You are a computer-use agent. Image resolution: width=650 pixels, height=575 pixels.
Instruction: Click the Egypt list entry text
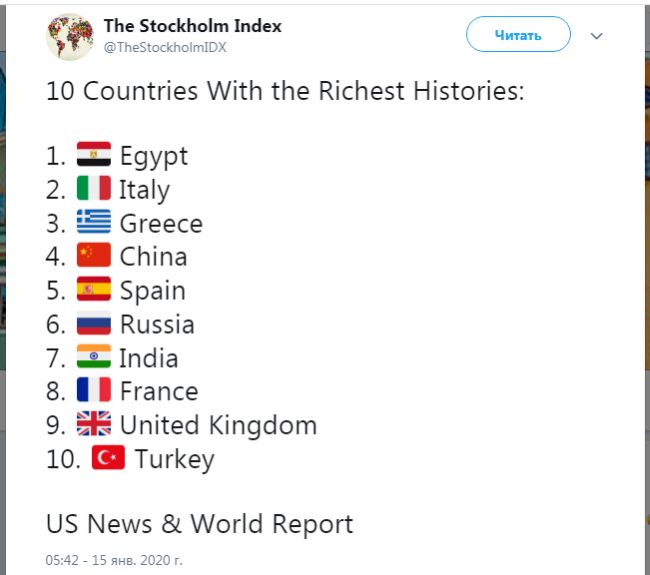tap(153, 156)
